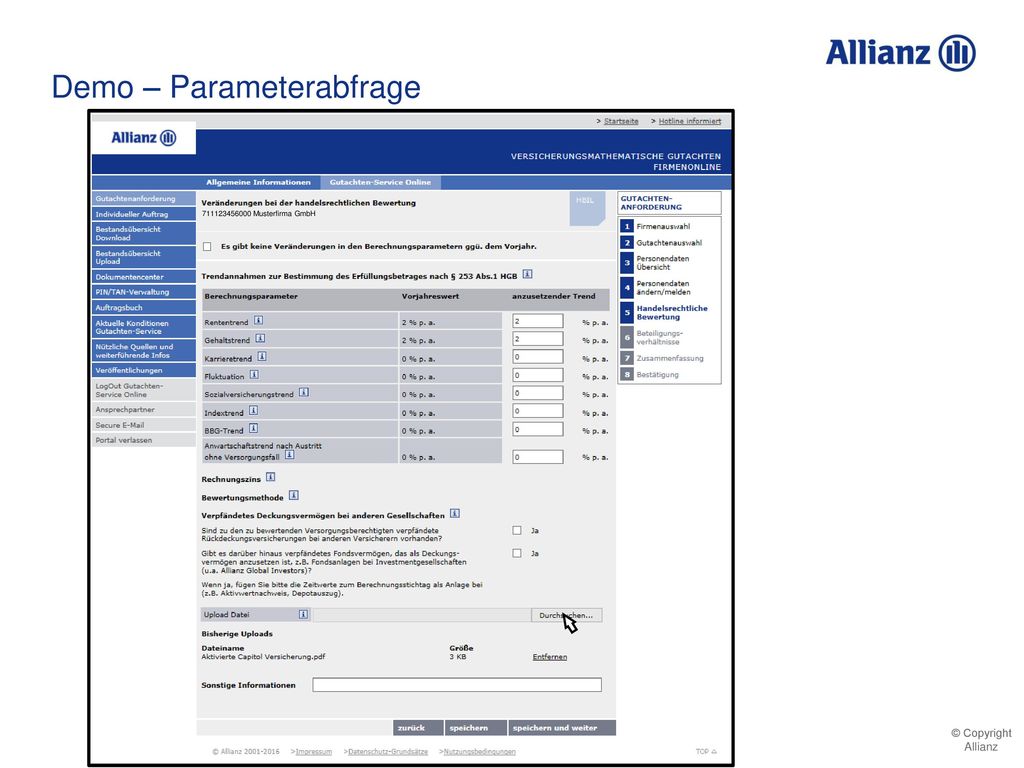Click Karrieretrend value input field

[537, 357]
